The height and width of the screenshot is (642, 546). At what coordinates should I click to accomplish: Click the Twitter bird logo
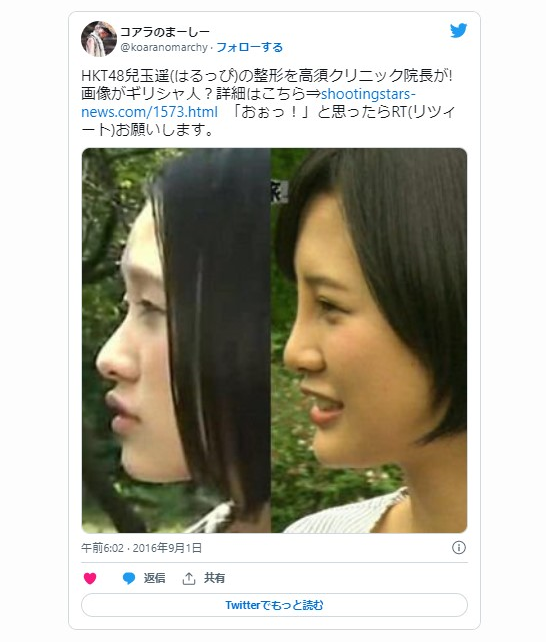pyautogui.click(x=458, y=31)
